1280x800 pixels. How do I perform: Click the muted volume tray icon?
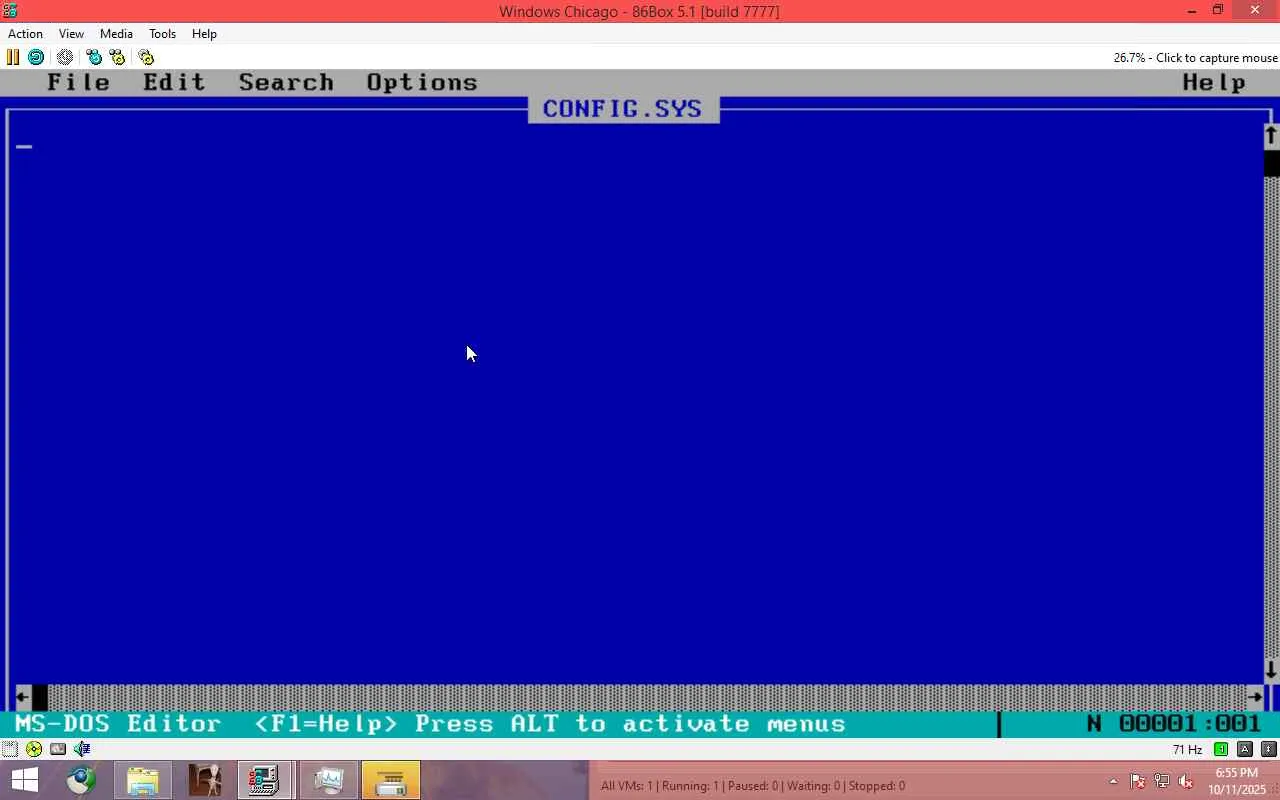pos(1186,781)
